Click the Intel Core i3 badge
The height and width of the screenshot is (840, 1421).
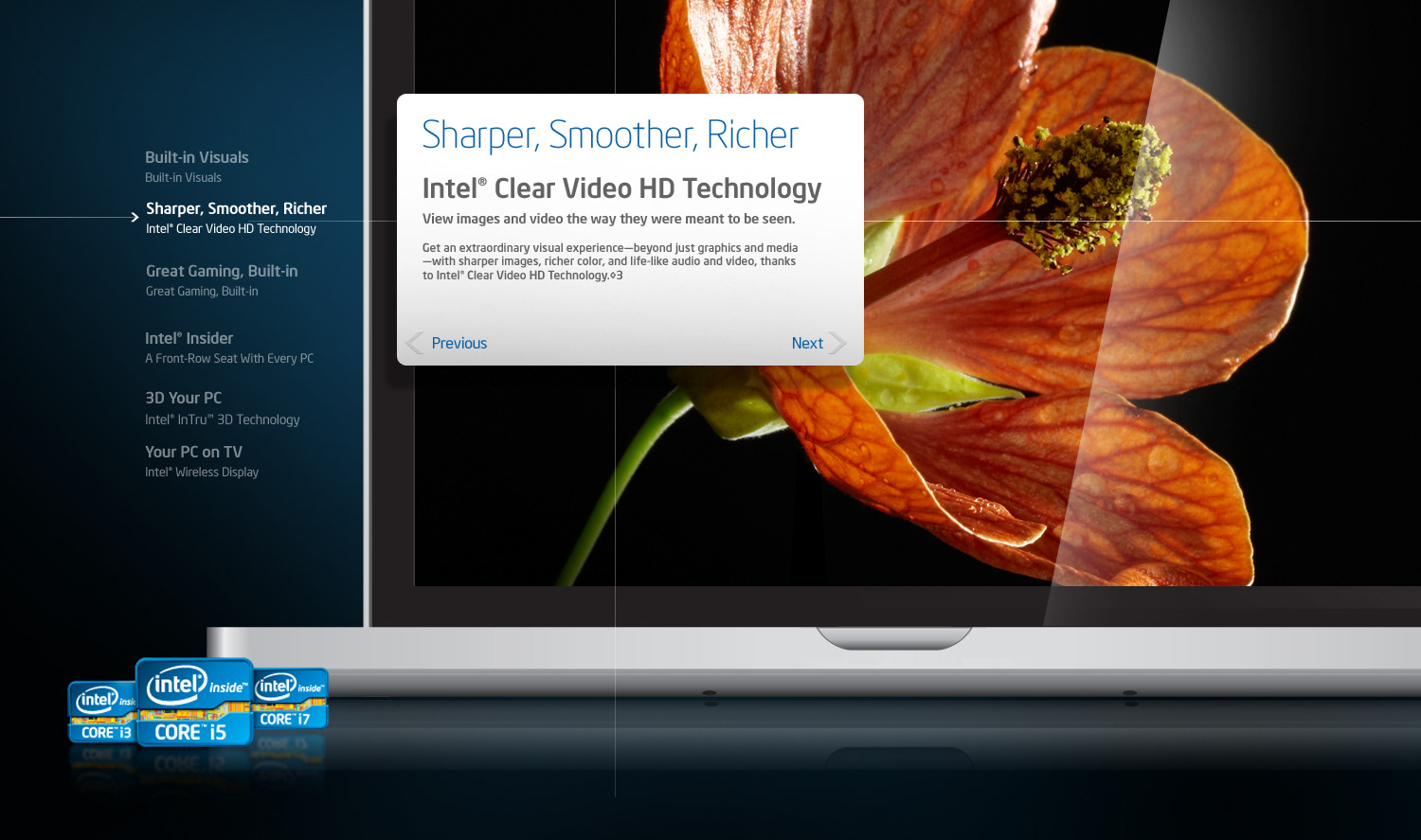tap(102, 712)
